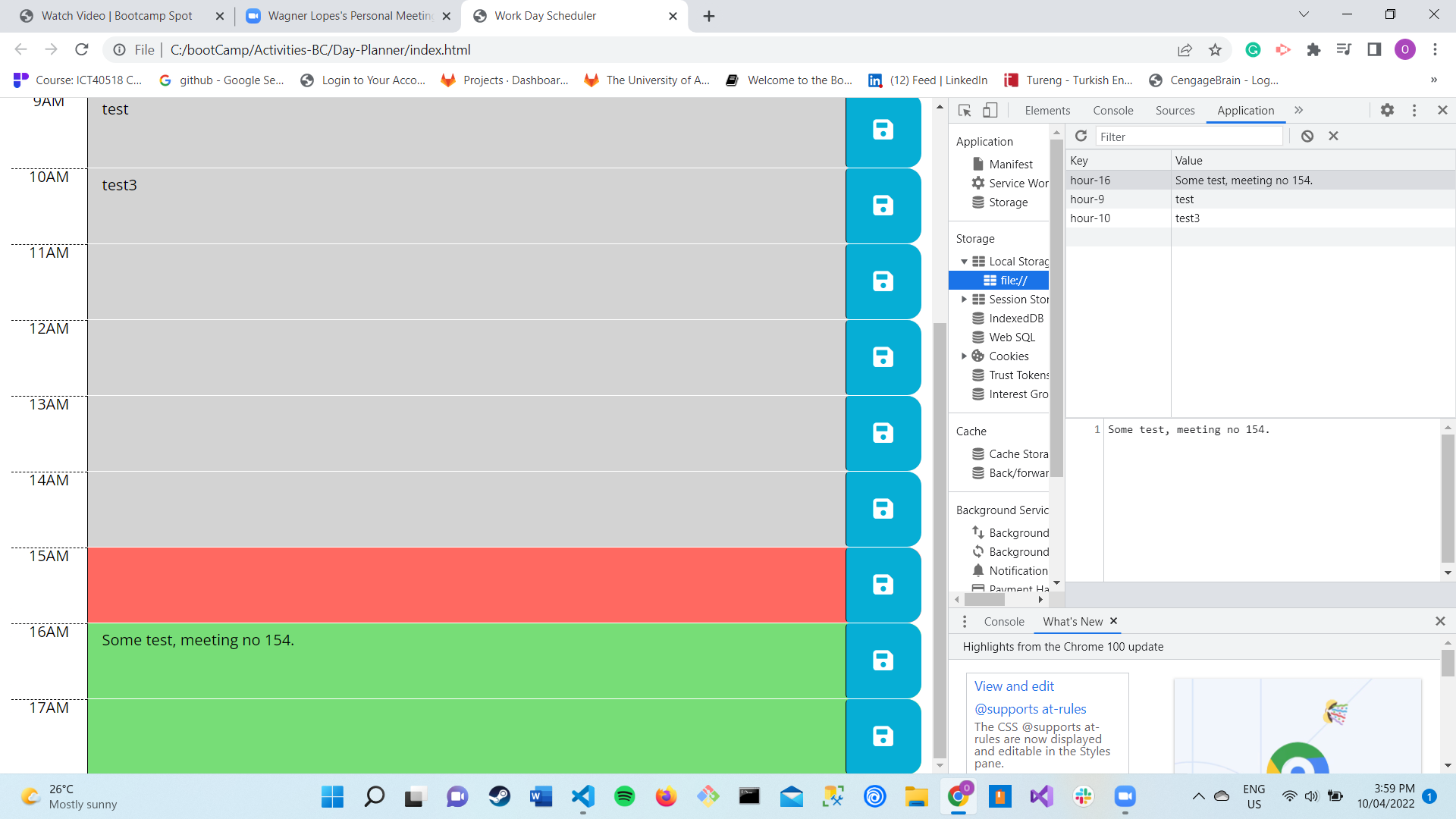Save the green 16AM time block
The width and height of the screenshot is (1456, 819).
882,660
